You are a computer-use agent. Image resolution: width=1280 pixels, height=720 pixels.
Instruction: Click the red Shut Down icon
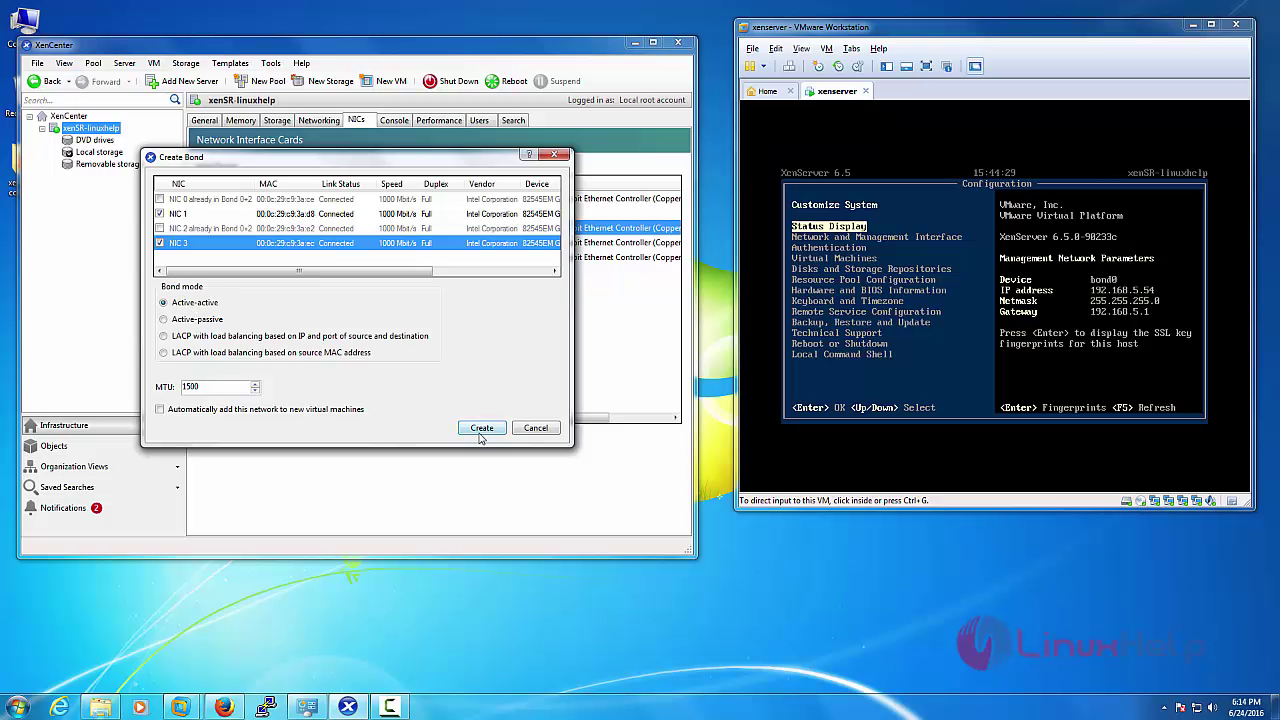tap(430, 81)
